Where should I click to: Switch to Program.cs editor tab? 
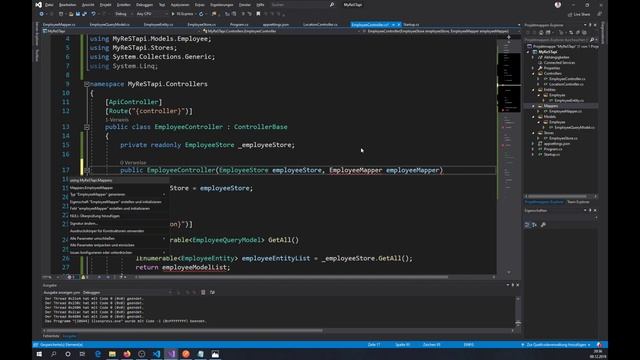[239, 25]
